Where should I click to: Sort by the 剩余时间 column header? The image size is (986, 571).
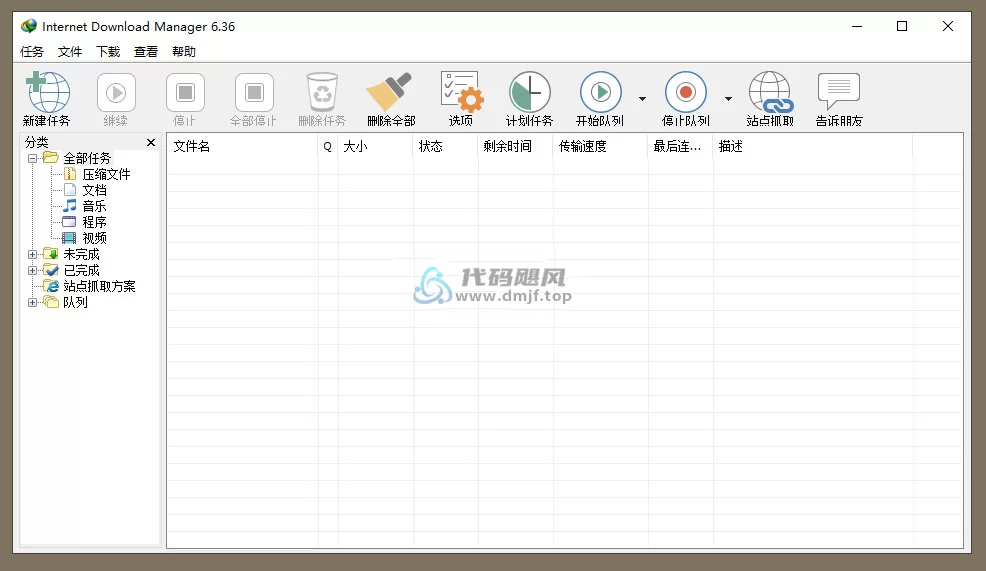click(x=516, y=147)
